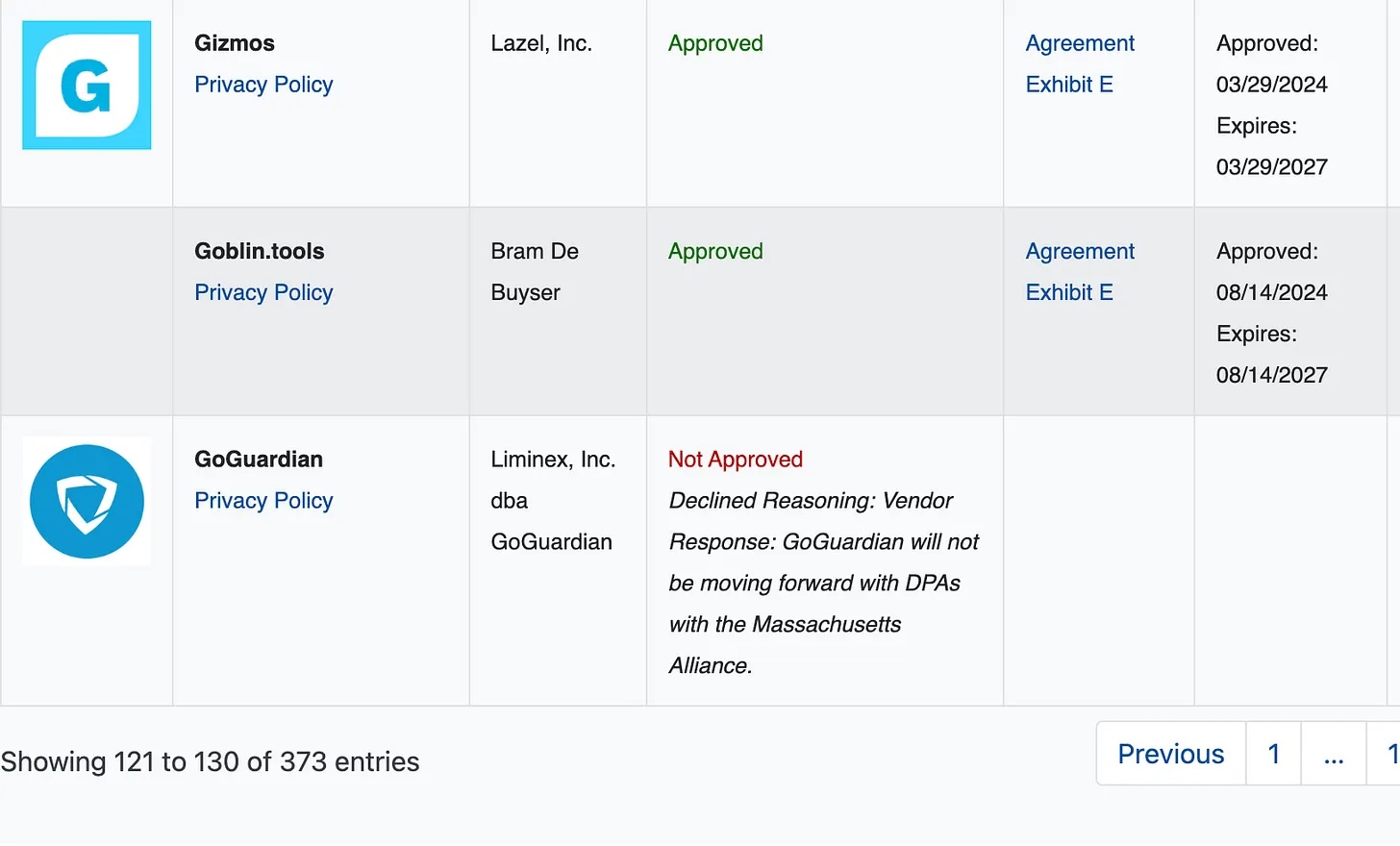The width and height of the screenshot is (1400, 846).
Task: Click the Showing 121 to 130 entries text
Action: click(x=210, y=761)
